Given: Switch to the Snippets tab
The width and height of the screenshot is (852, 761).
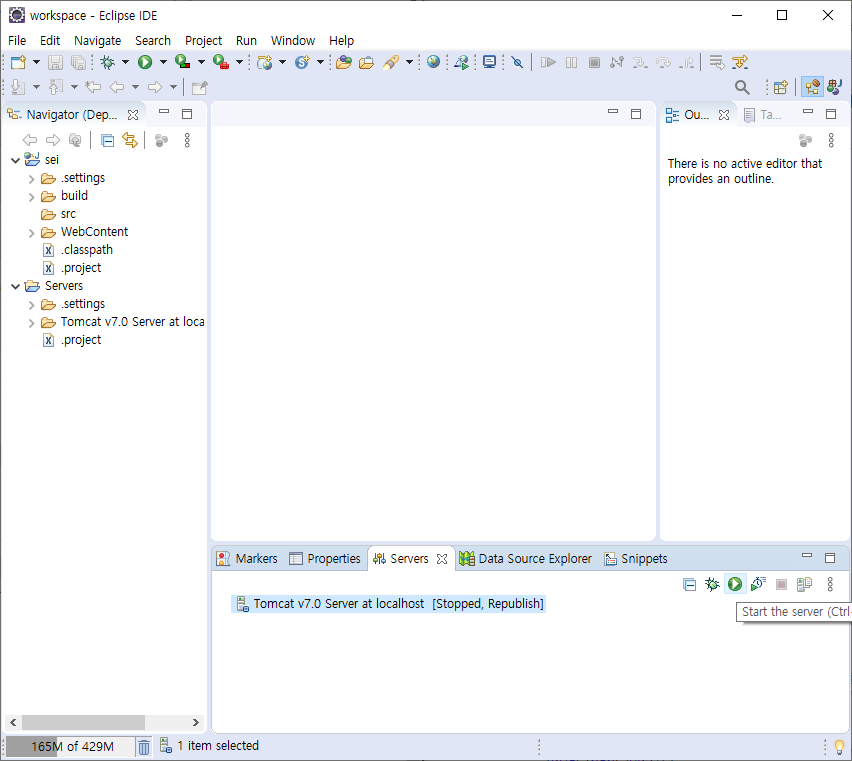Looking at the screenshot, I should pos(635,558).
